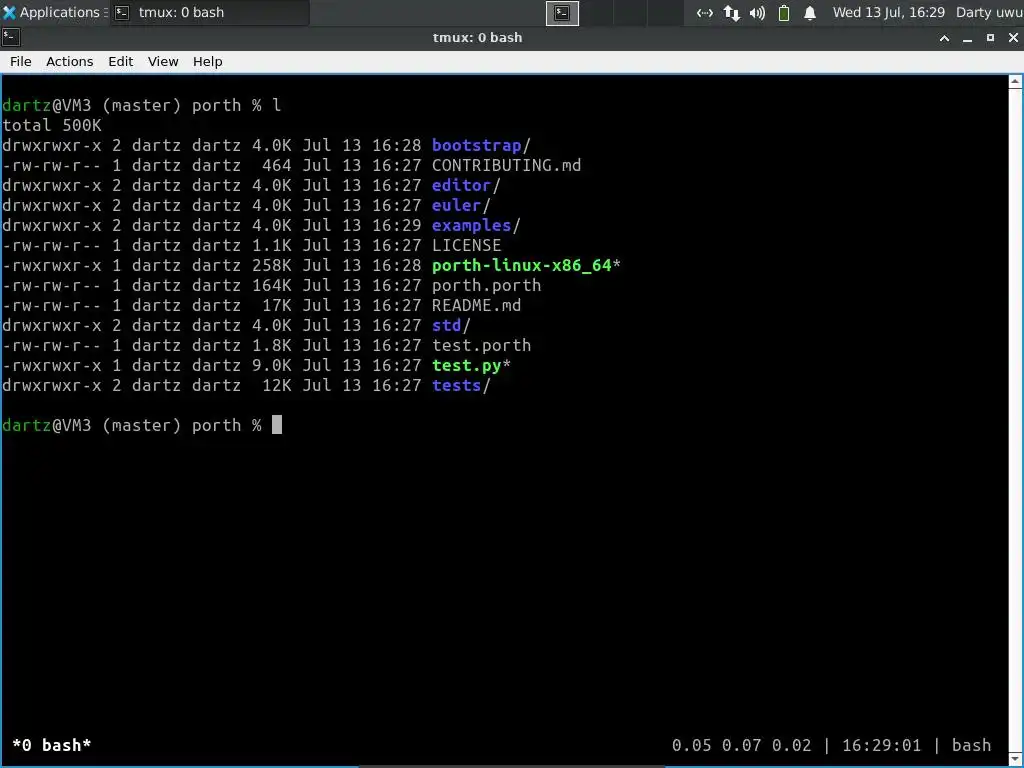Click the 'bash' label in tmux status right
This screenshot has width=1024, height=768.
point(971,745)
